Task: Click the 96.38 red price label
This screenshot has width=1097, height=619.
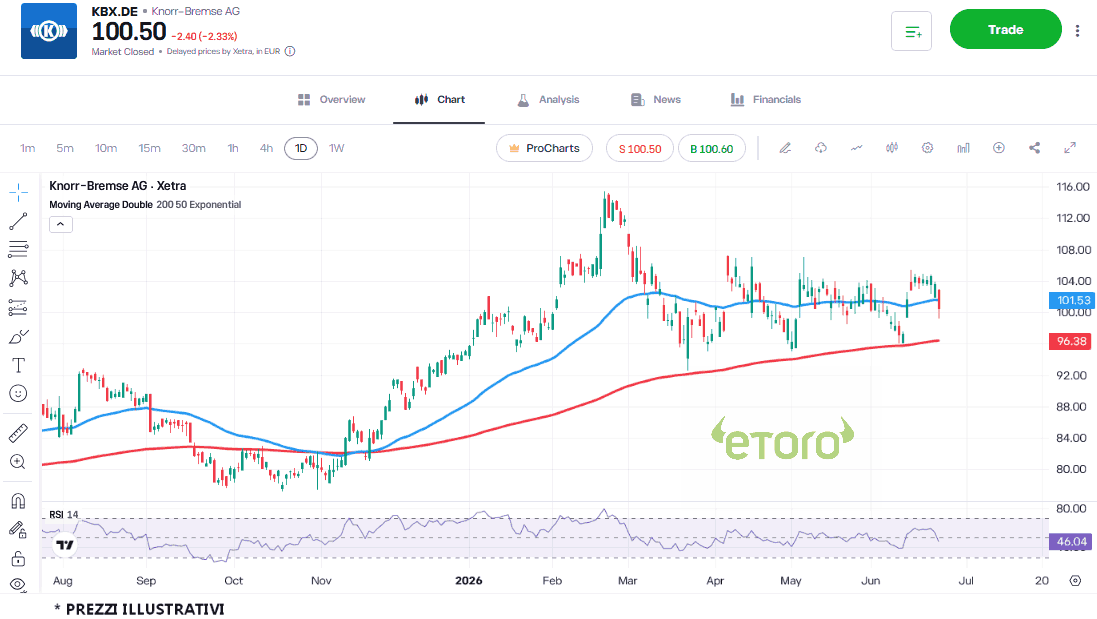Action: point(1071,341)
